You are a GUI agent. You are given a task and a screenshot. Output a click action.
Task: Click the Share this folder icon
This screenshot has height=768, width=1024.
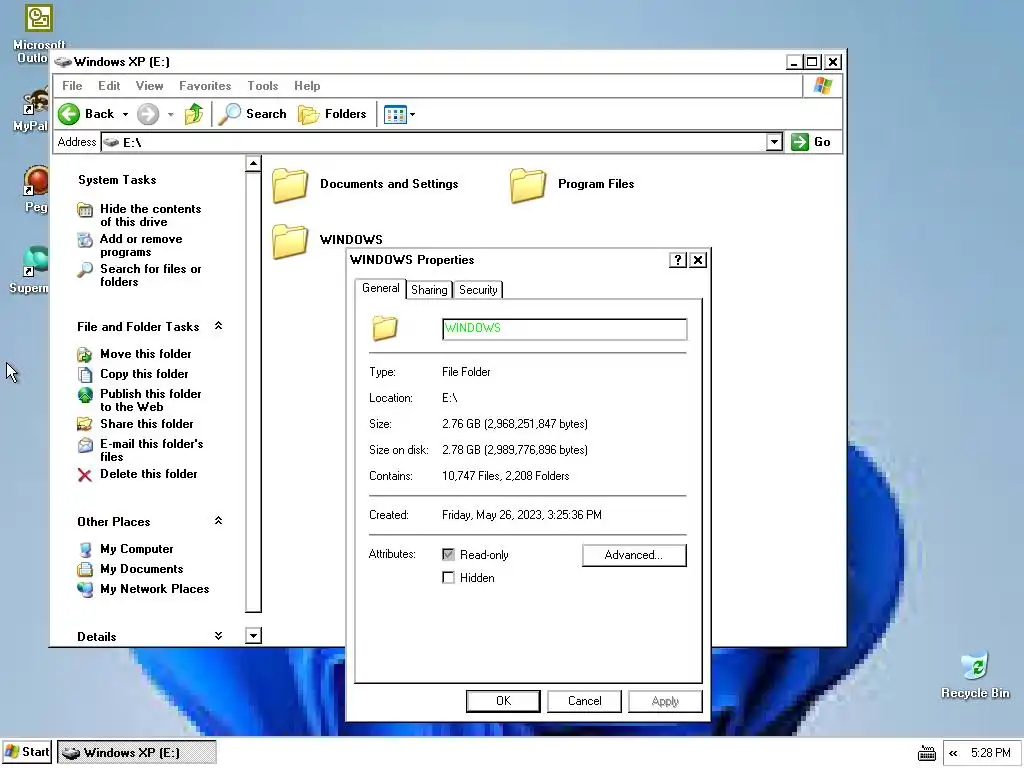[85, 424]
